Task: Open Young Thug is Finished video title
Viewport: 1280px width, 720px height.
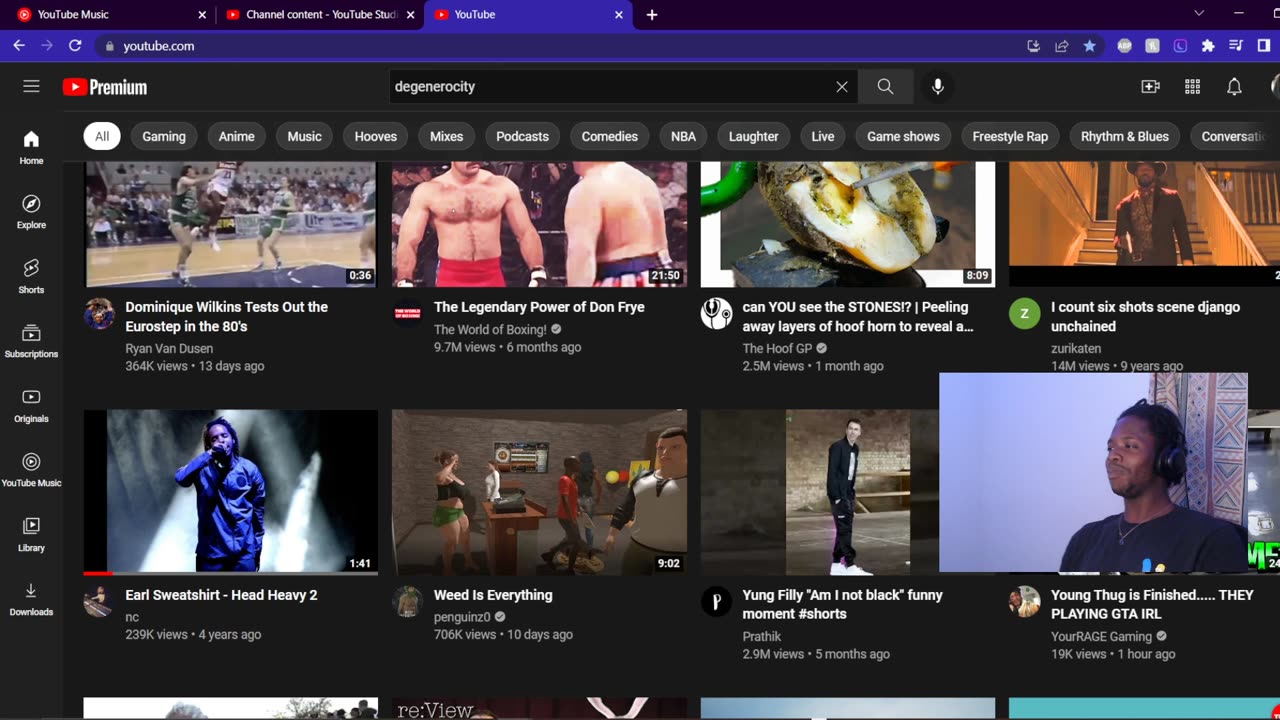Action: (x=1152, y=605)
